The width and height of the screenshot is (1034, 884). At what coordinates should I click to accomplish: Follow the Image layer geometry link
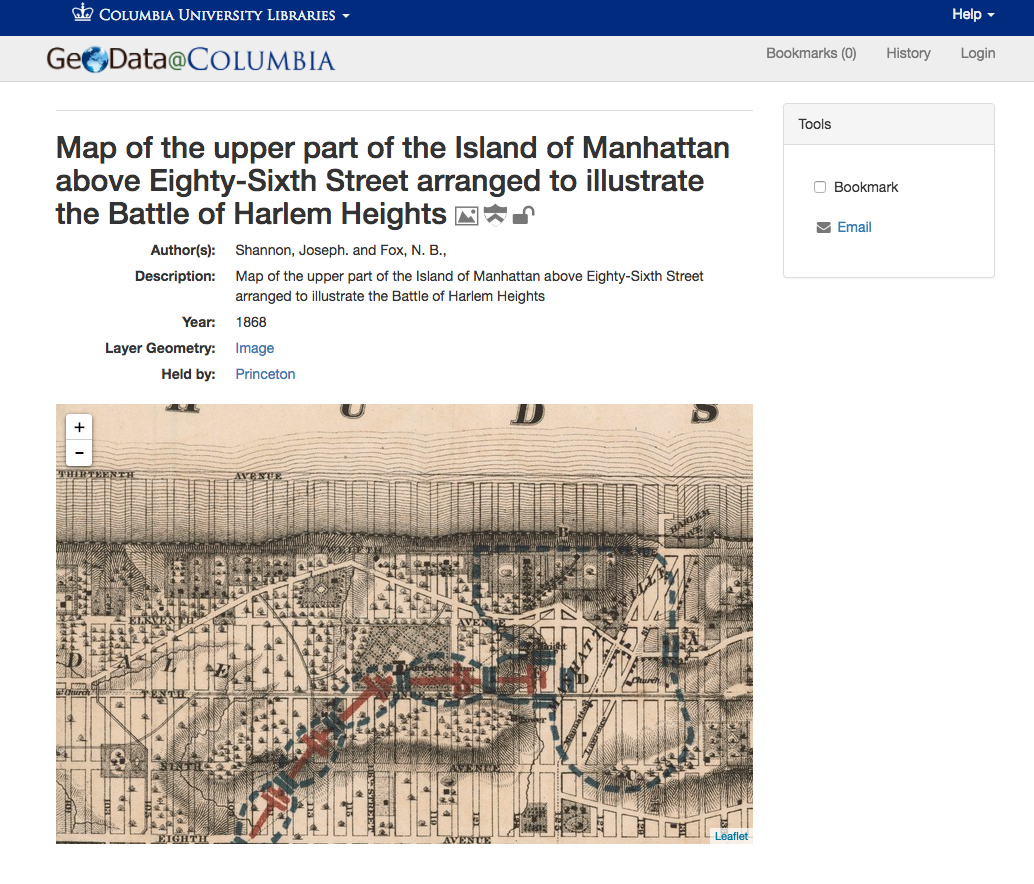pyautogui.click(x=255, y=348)
